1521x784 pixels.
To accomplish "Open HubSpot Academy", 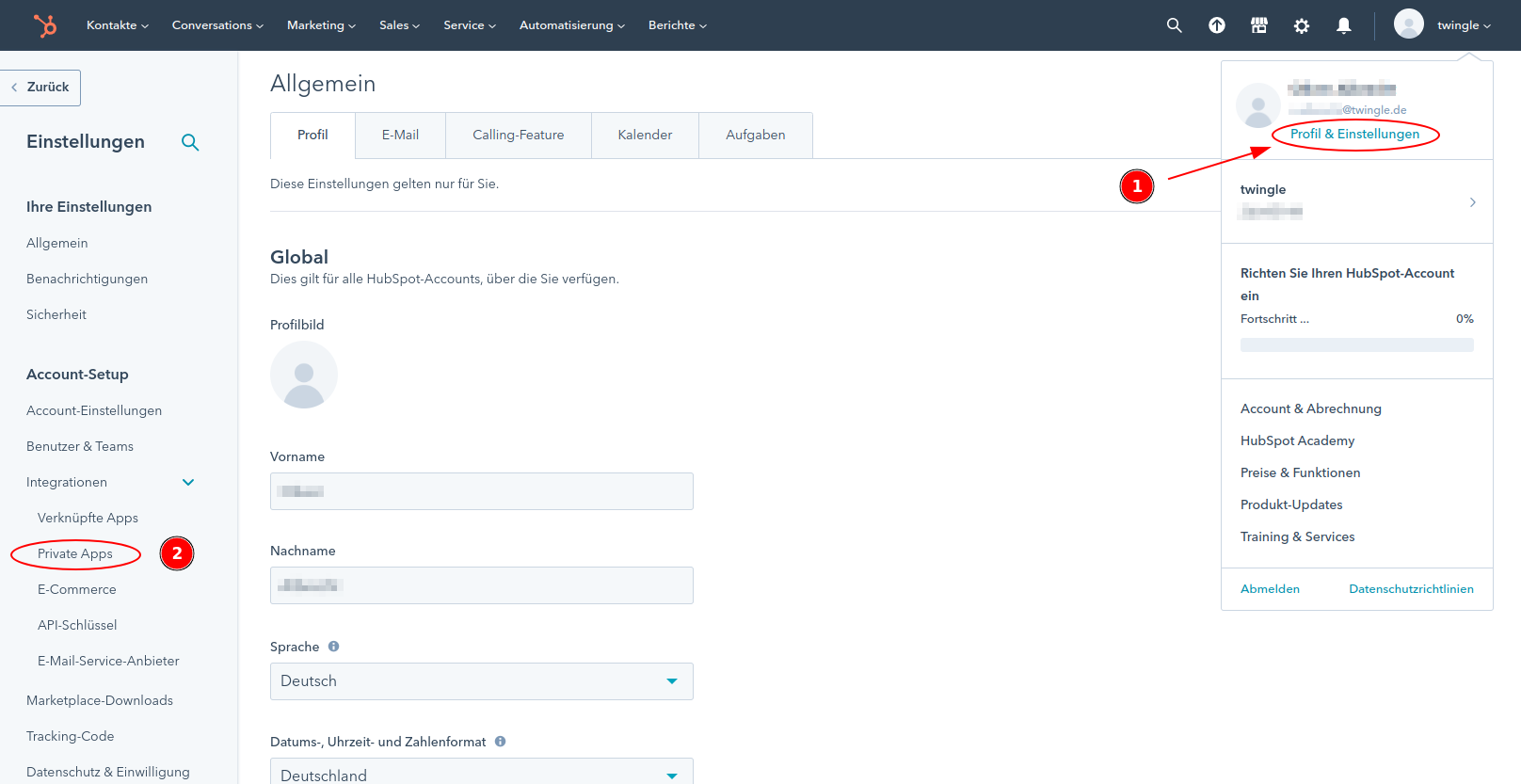I will (1297, 440).
